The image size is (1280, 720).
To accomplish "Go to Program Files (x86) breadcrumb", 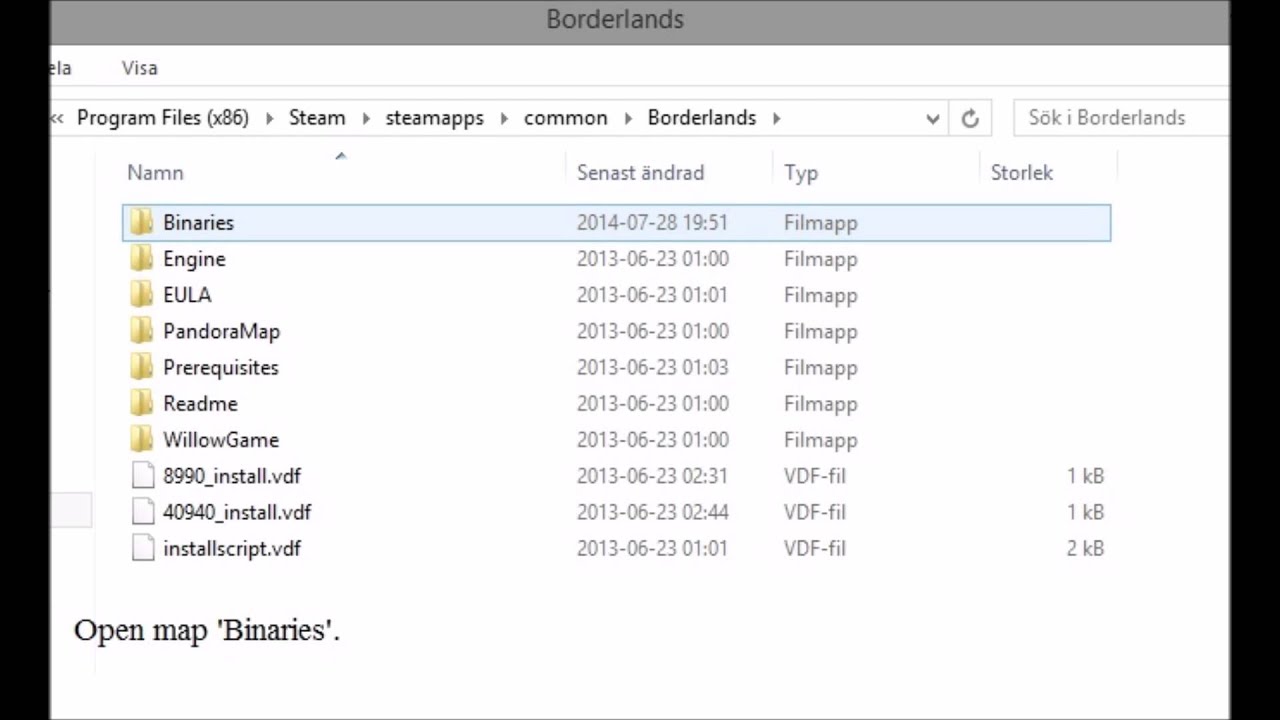I will (162, 118).
